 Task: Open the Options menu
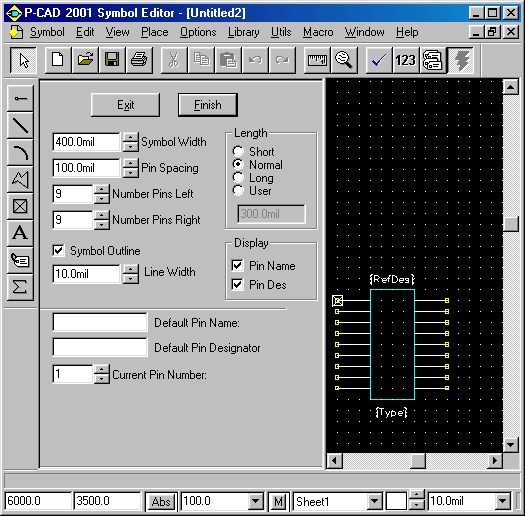click(198, 32)
